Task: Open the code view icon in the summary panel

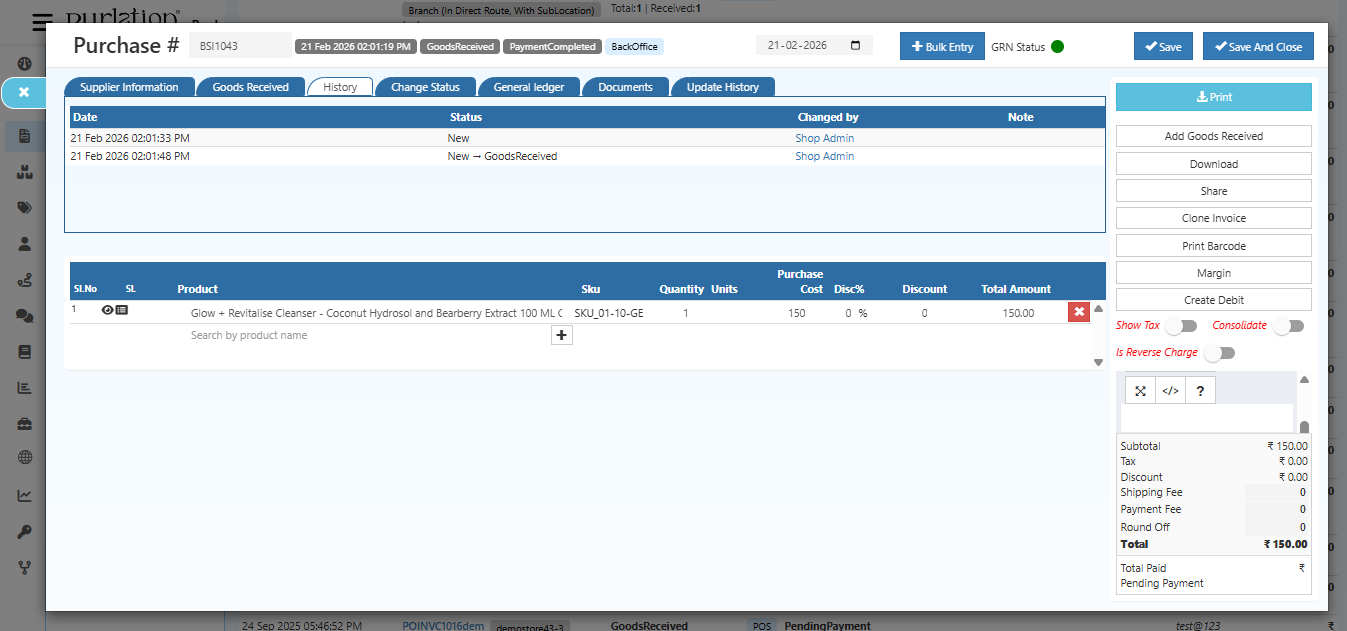Action: [1169, 390]
